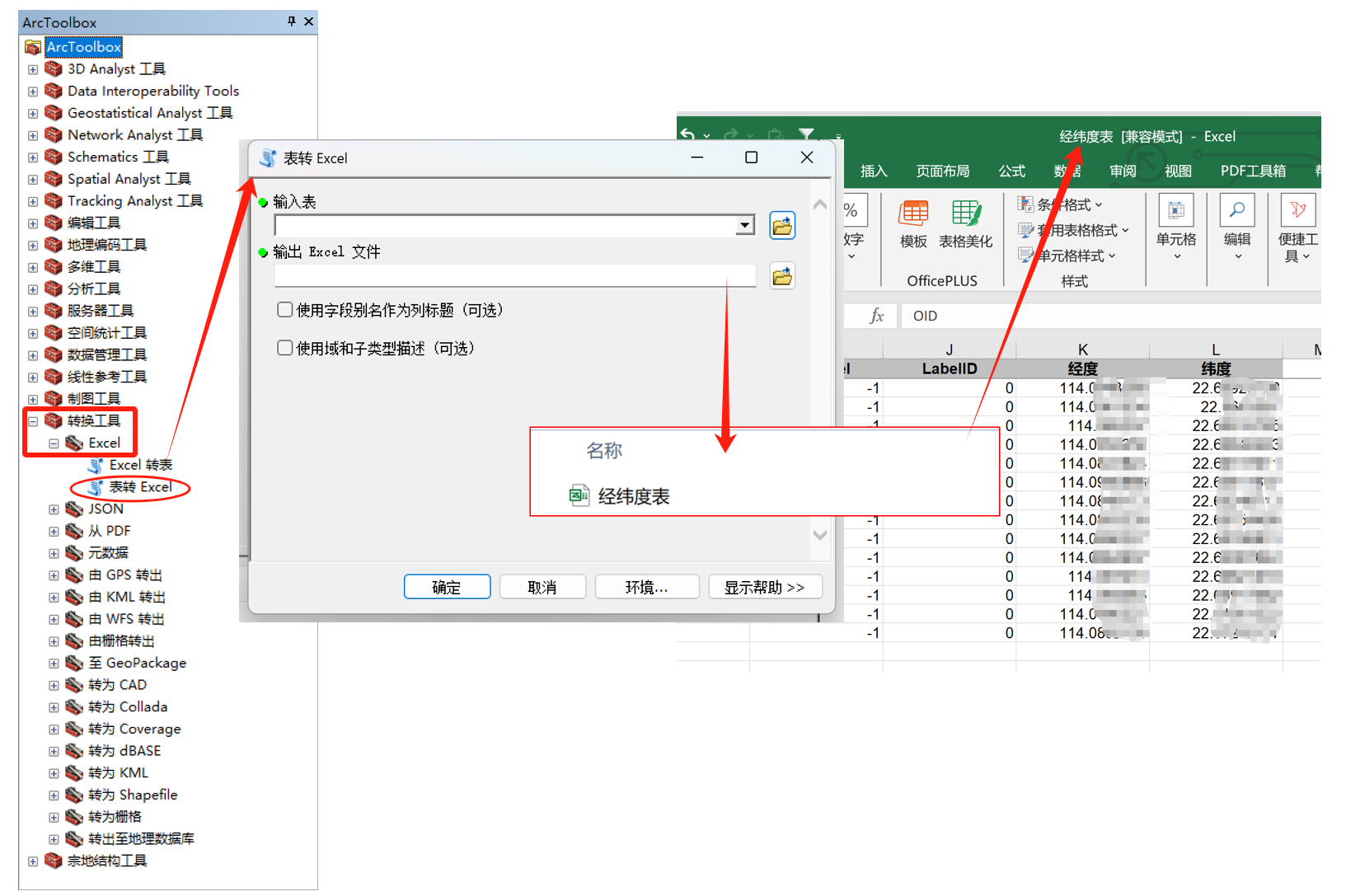Image resolution: width=1346 pixels, height=896 pixels.
Task: Open 条件格式 dropdown in Excel
Action: [1060, 204]
